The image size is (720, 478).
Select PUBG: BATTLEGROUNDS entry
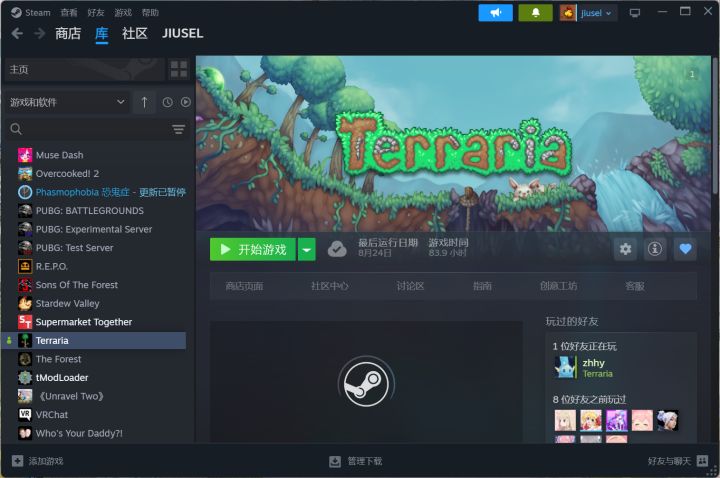pyautogui.click(x=101, y=211)
